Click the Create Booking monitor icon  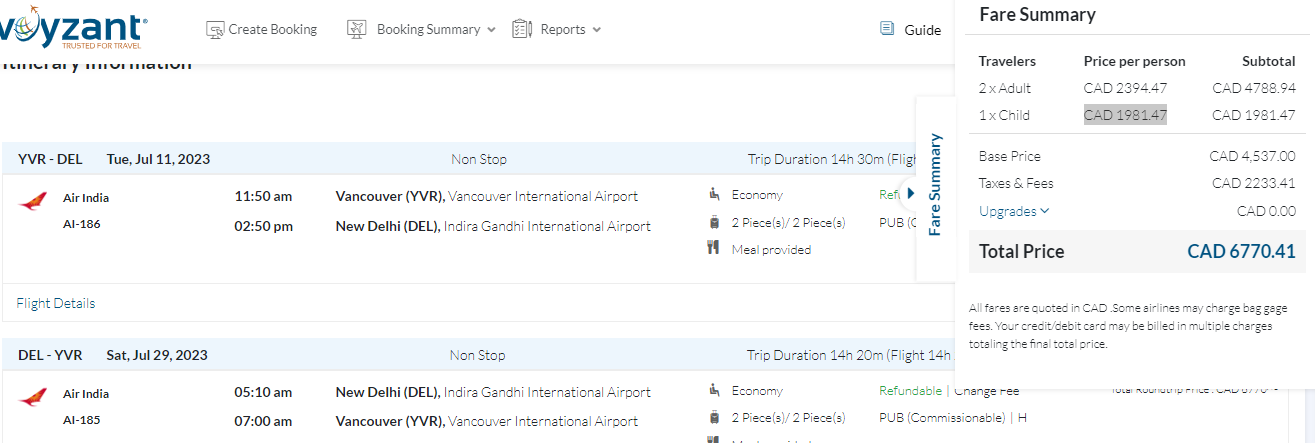(215, 30)
